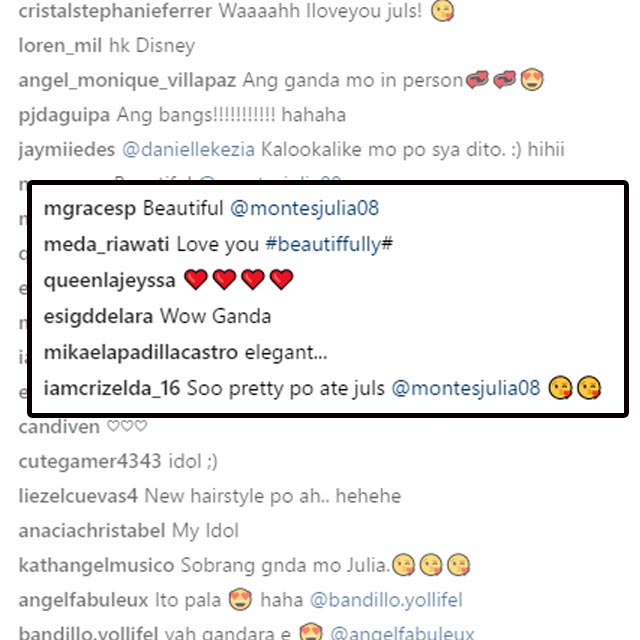Click the heart-eyes emoji in angelfabuleux's comment
This screenshot has width=640, height=640.
point(240,600)
